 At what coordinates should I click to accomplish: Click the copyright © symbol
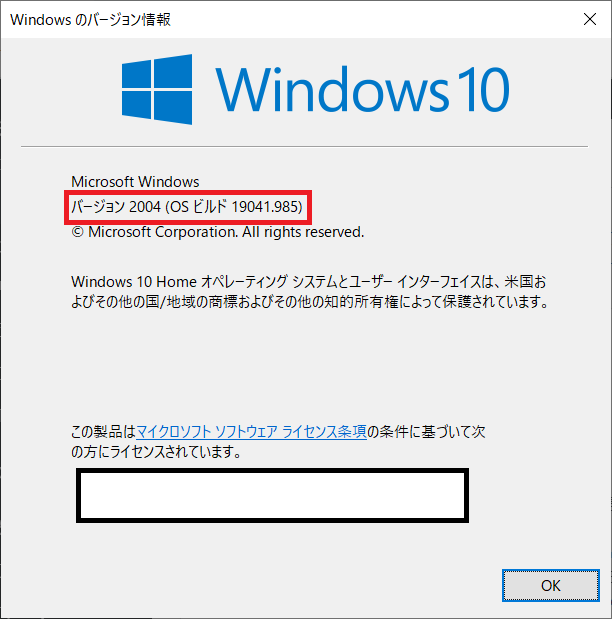(x=77, y=232)
